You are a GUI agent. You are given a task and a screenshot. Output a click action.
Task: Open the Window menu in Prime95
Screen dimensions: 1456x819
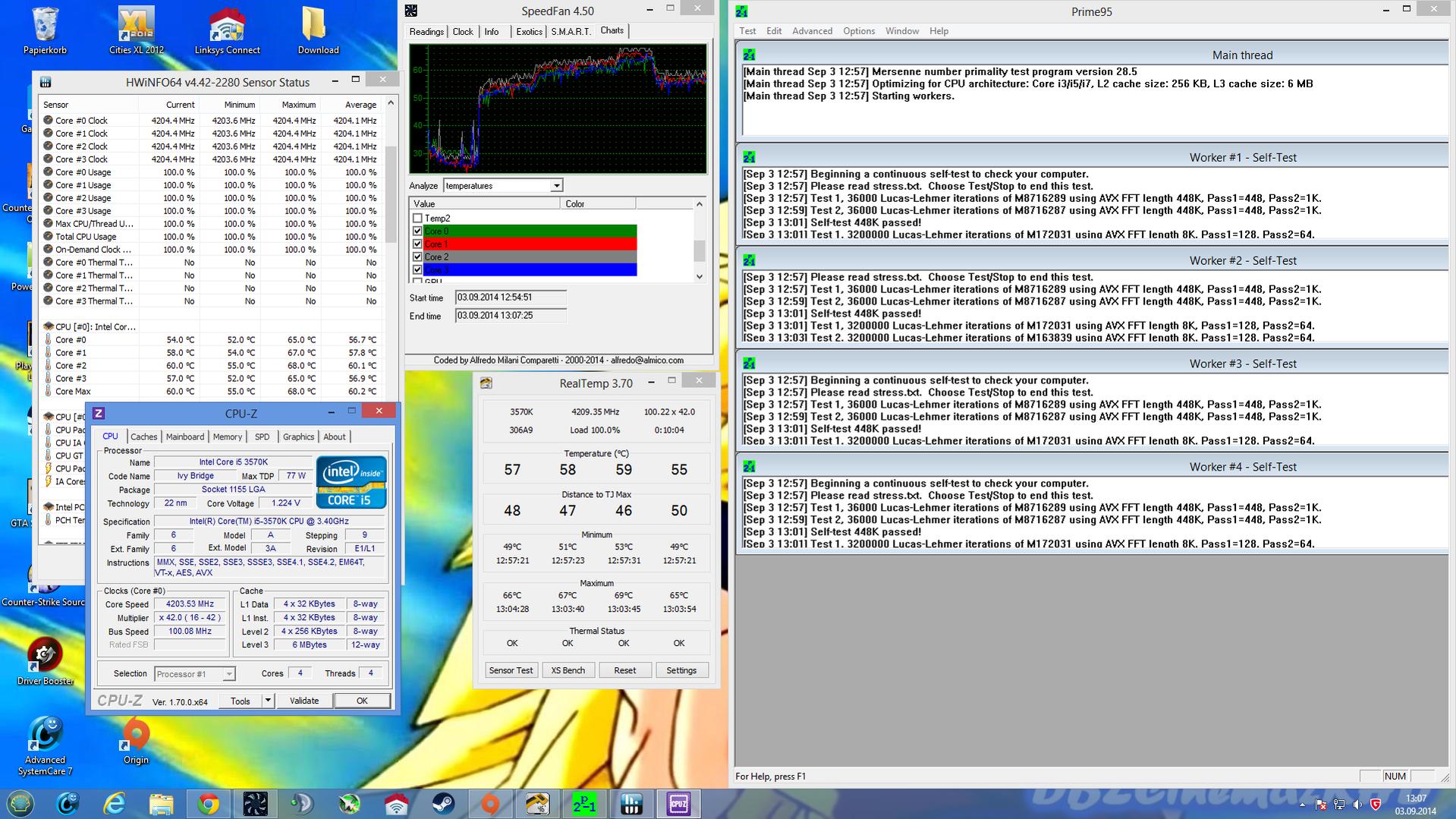[x=902, y=31]
